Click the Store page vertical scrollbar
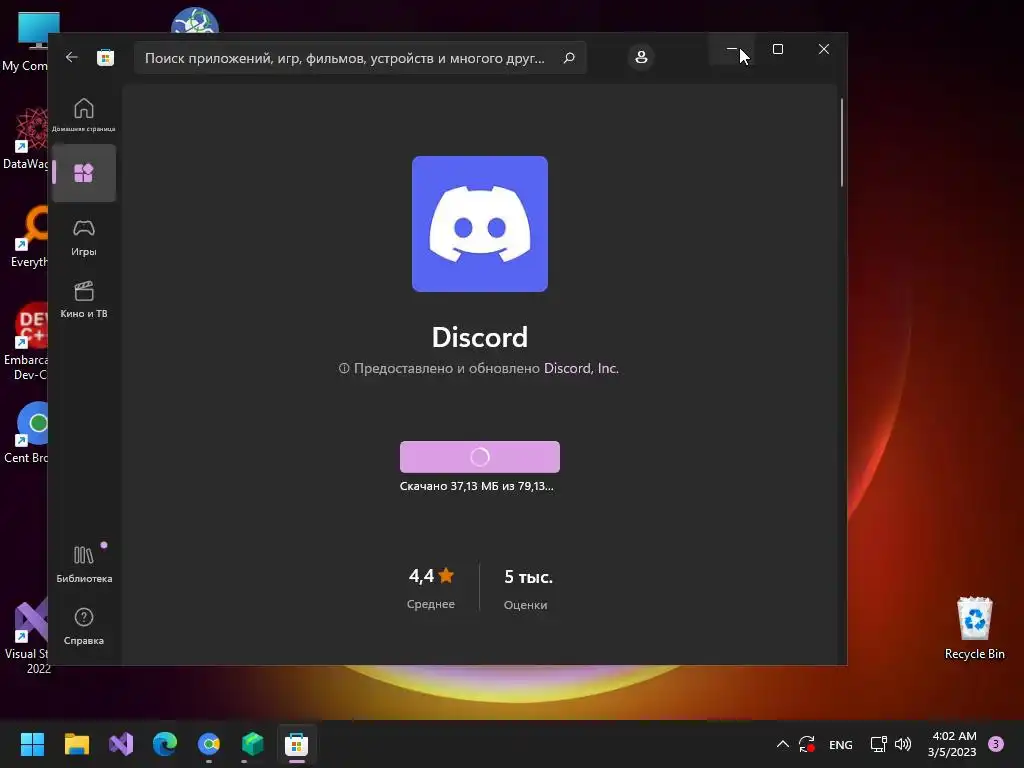 click(842, 142)
